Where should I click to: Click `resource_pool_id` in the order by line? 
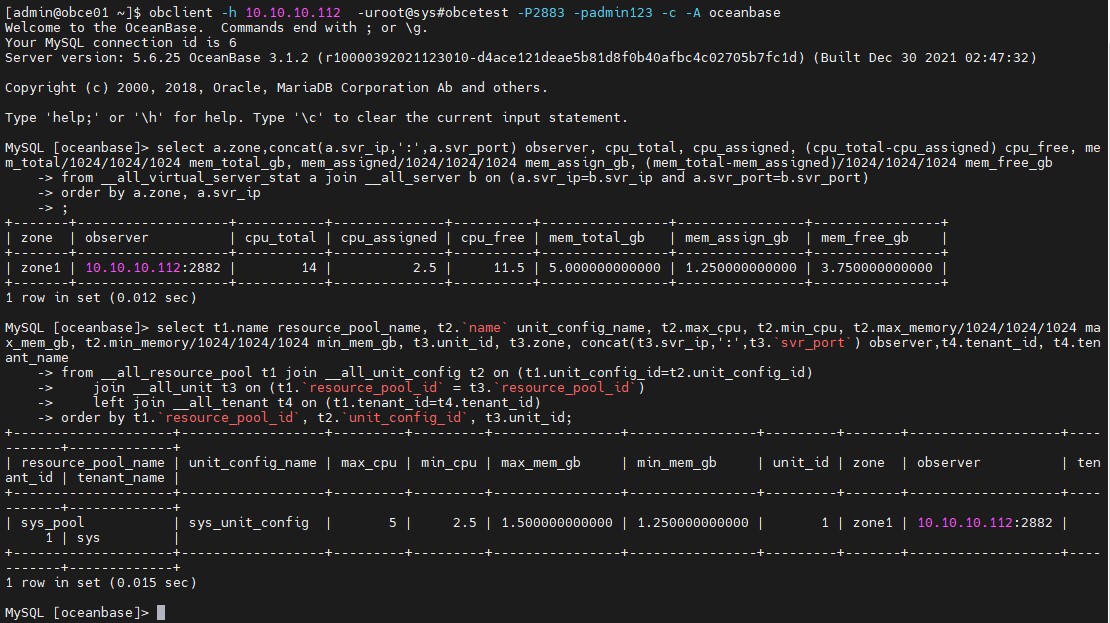[x=229, y=418]
